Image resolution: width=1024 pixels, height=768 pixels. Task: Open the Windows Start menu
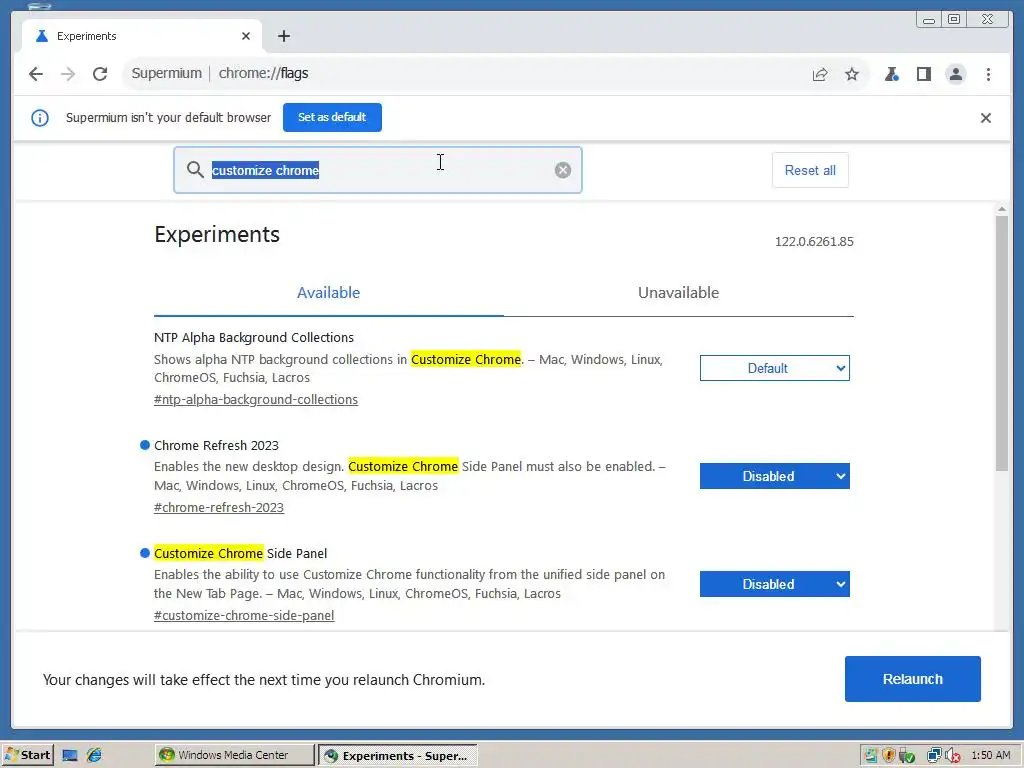(28, 756)
